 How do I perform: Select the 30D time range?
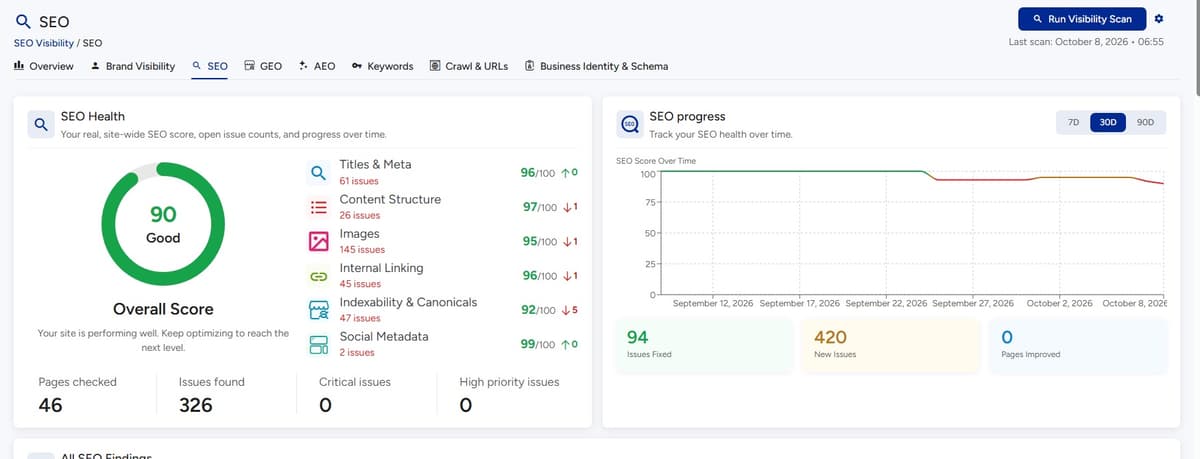pyautogui.click(x=1108, y=122)
